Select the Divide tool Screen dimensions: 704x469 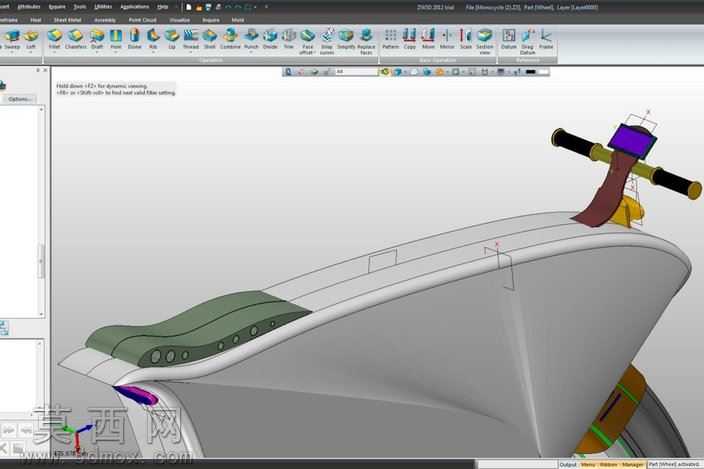point(270,39)
